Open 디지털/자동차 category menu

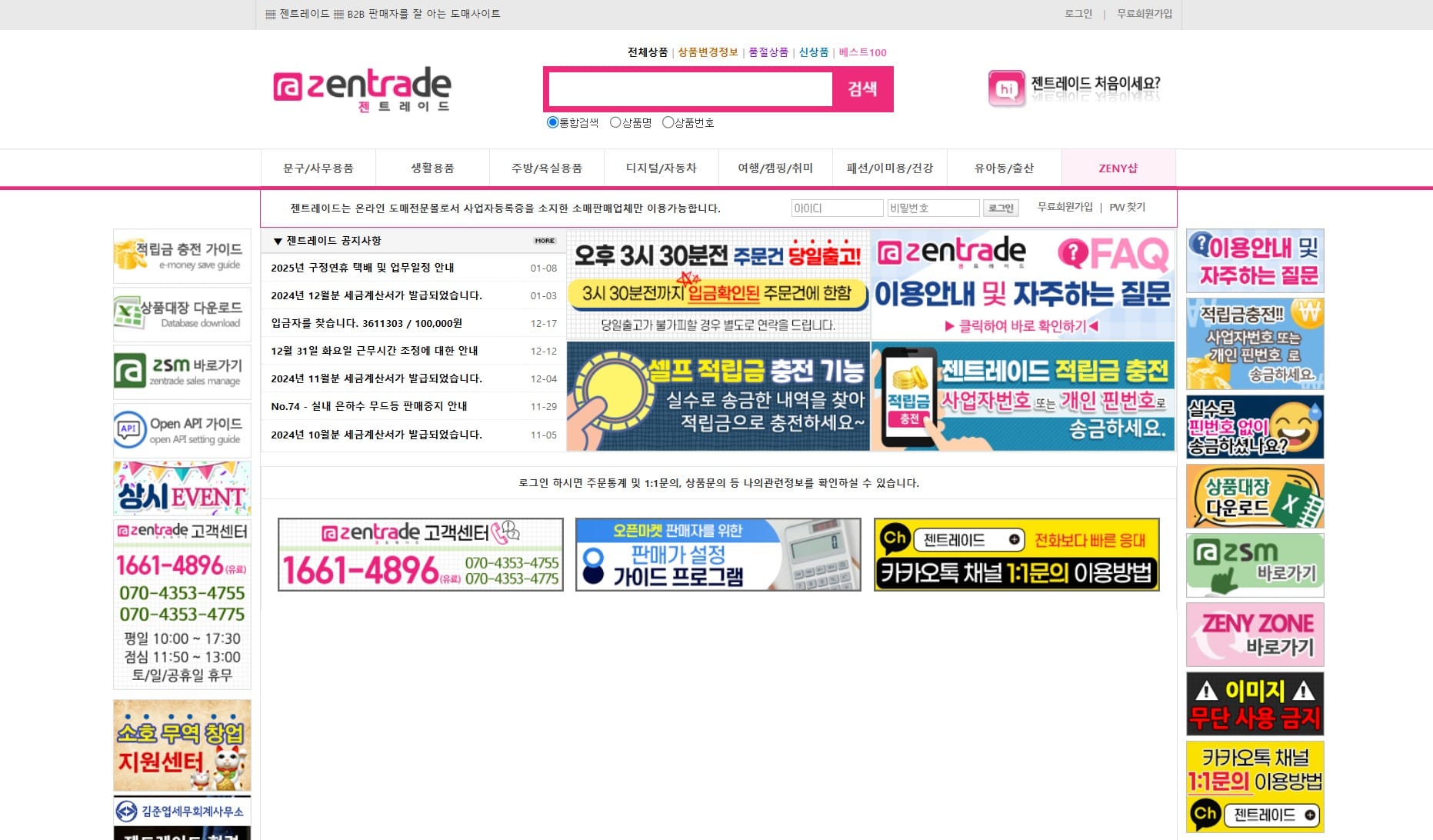(662, 168)
